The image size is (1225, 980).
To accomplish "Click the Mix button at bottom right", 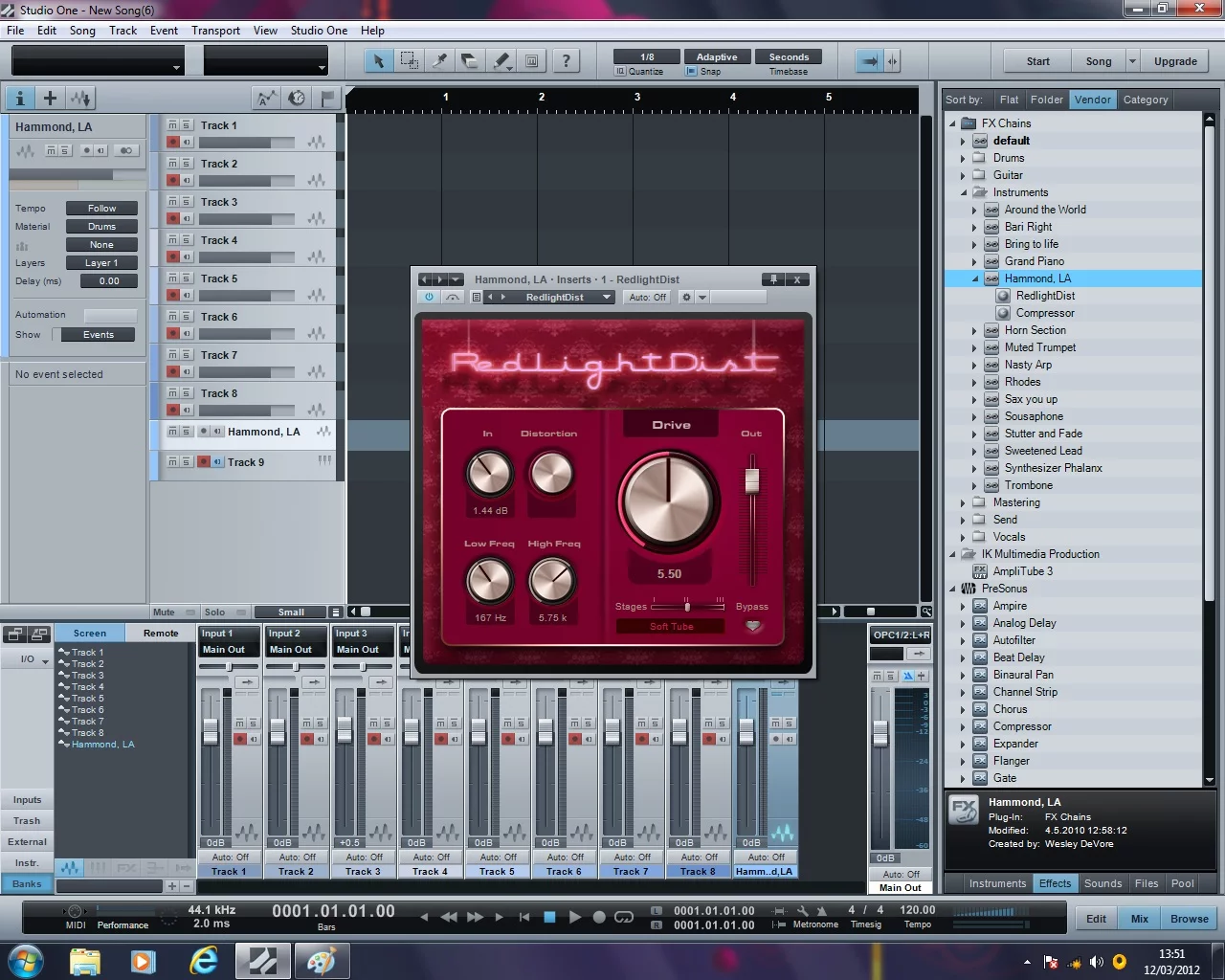I will [1139, 918].
